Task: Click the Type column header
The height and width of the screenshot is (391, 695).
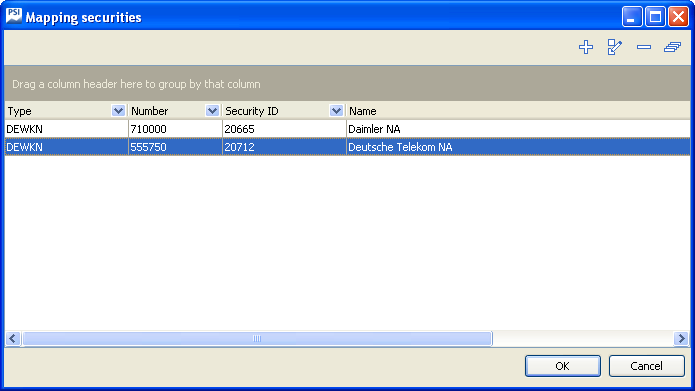Action: pos(66,111)
